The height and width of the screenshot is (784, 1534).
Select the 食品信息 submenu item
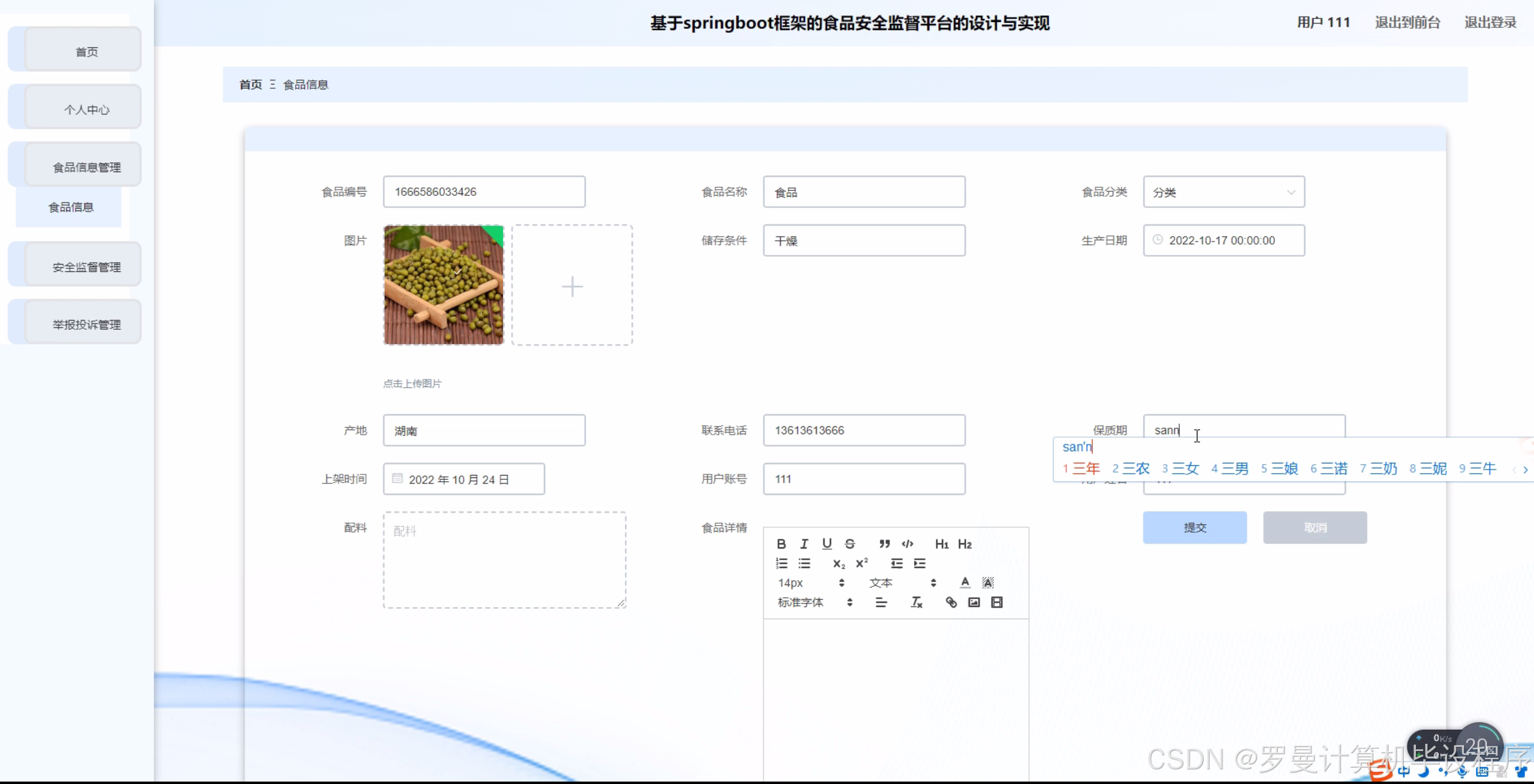point(71,207)
